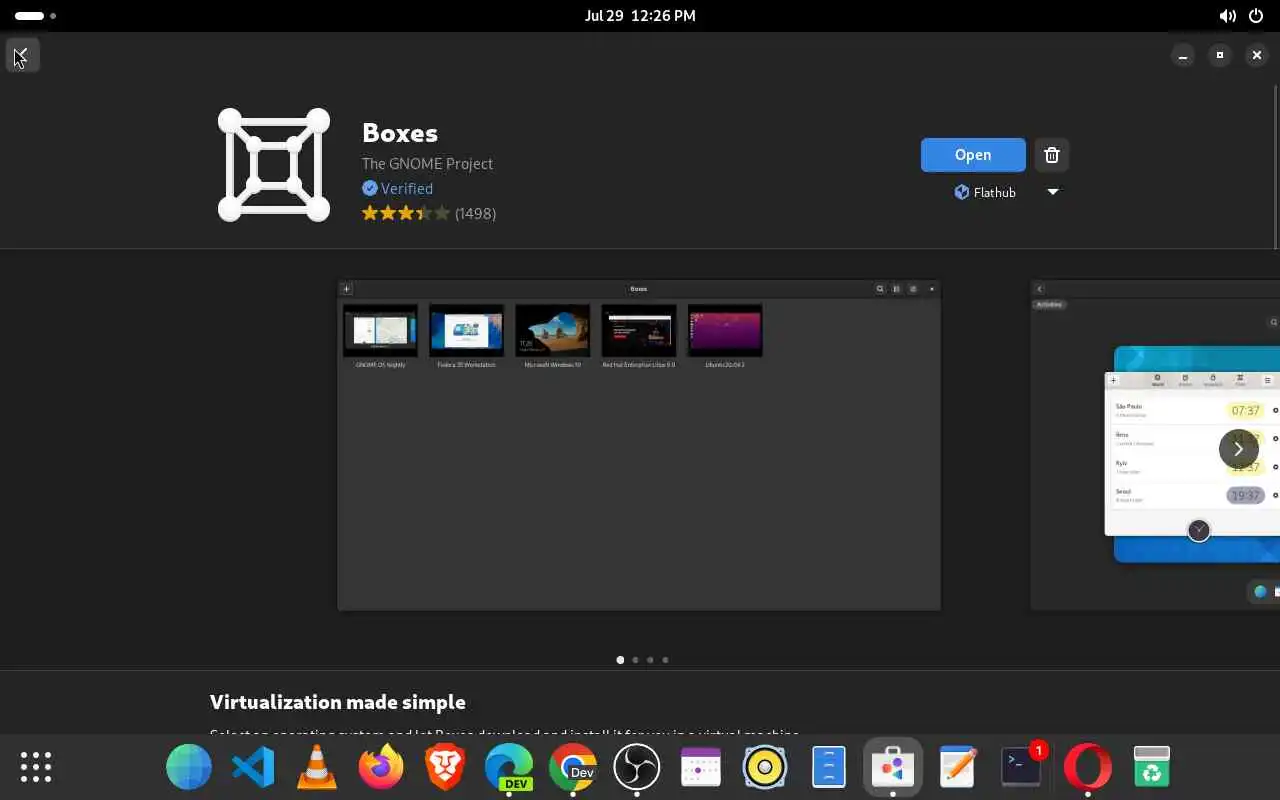Launch the GNOME Web browser from dock
Screen dimensions: 1280x800
[189, 768]
